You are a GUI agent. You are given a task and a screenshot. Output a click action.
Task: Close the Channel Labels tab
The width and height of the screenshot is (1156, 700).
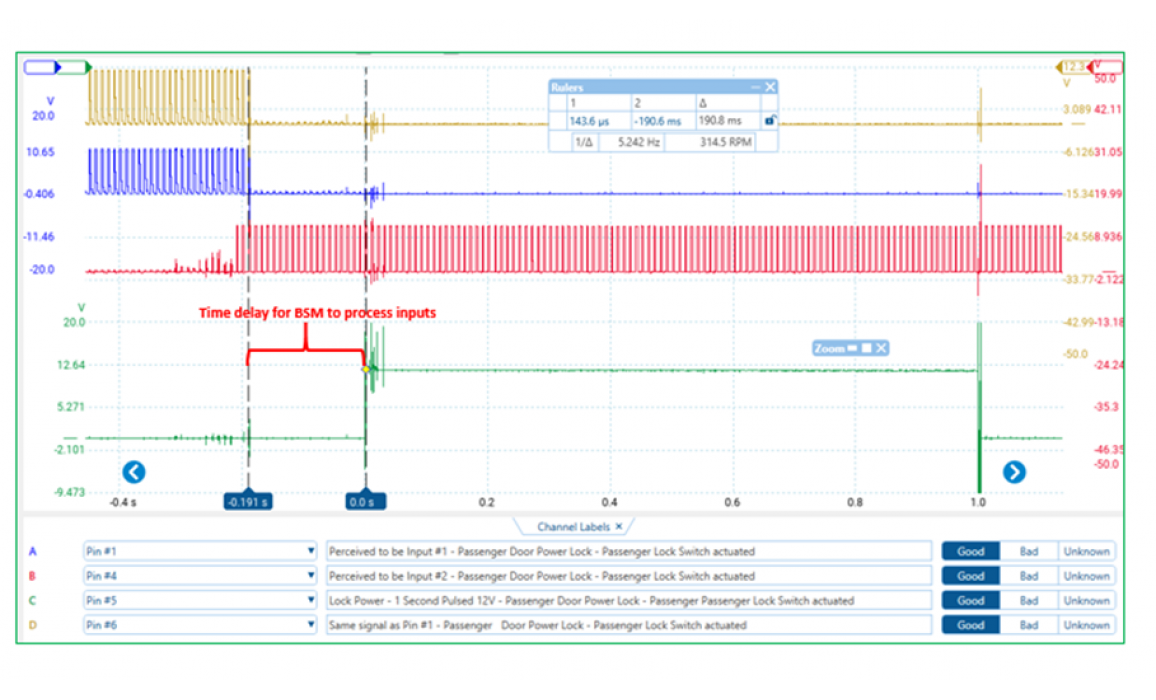pyautogui.click(x=619, y=526)
